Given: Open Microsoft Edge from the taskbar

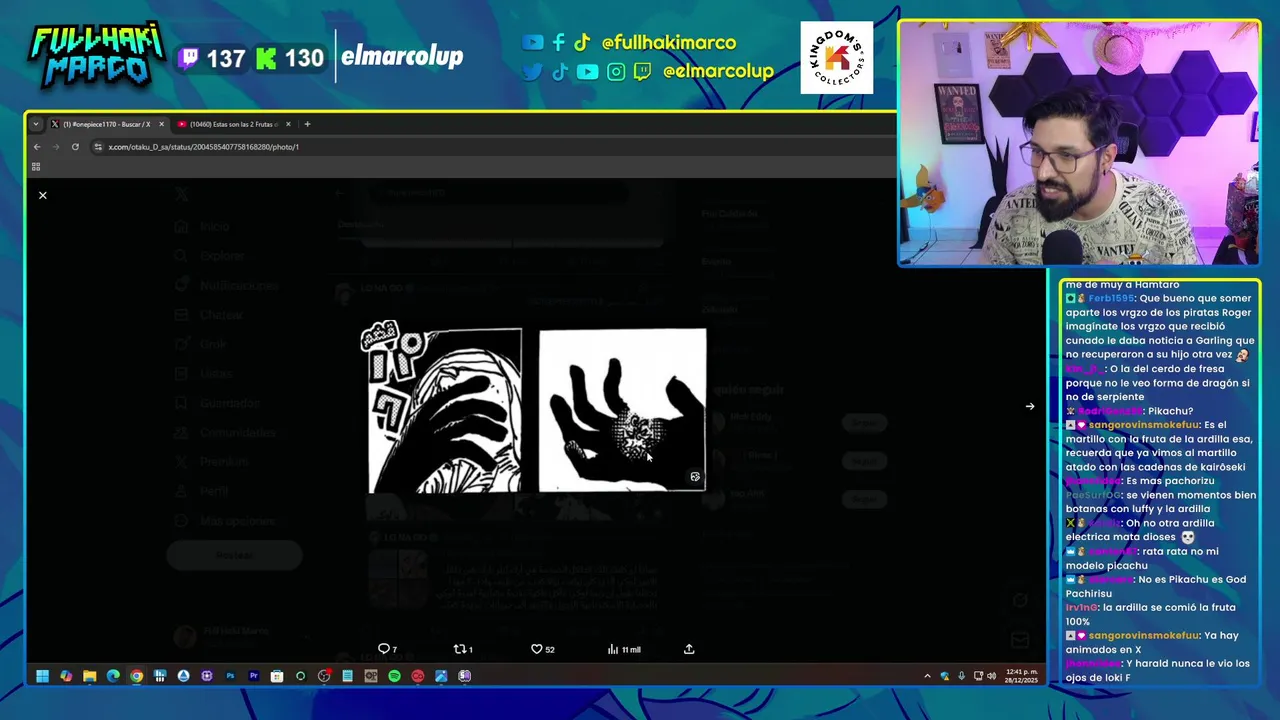Looking at the screenshot, I should click(x=113, y=676).
